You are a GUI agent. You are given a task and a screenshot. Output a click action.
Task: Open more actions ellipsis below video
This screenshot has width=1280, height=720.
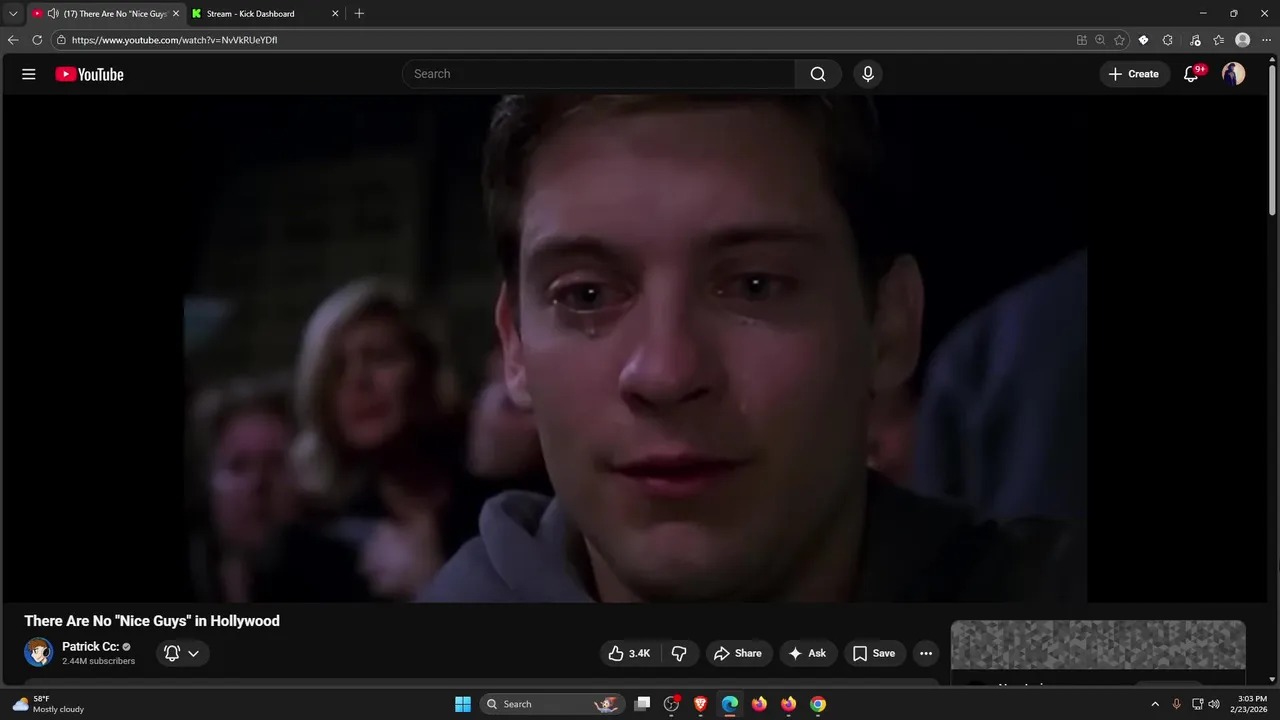(x=926, y=653)
